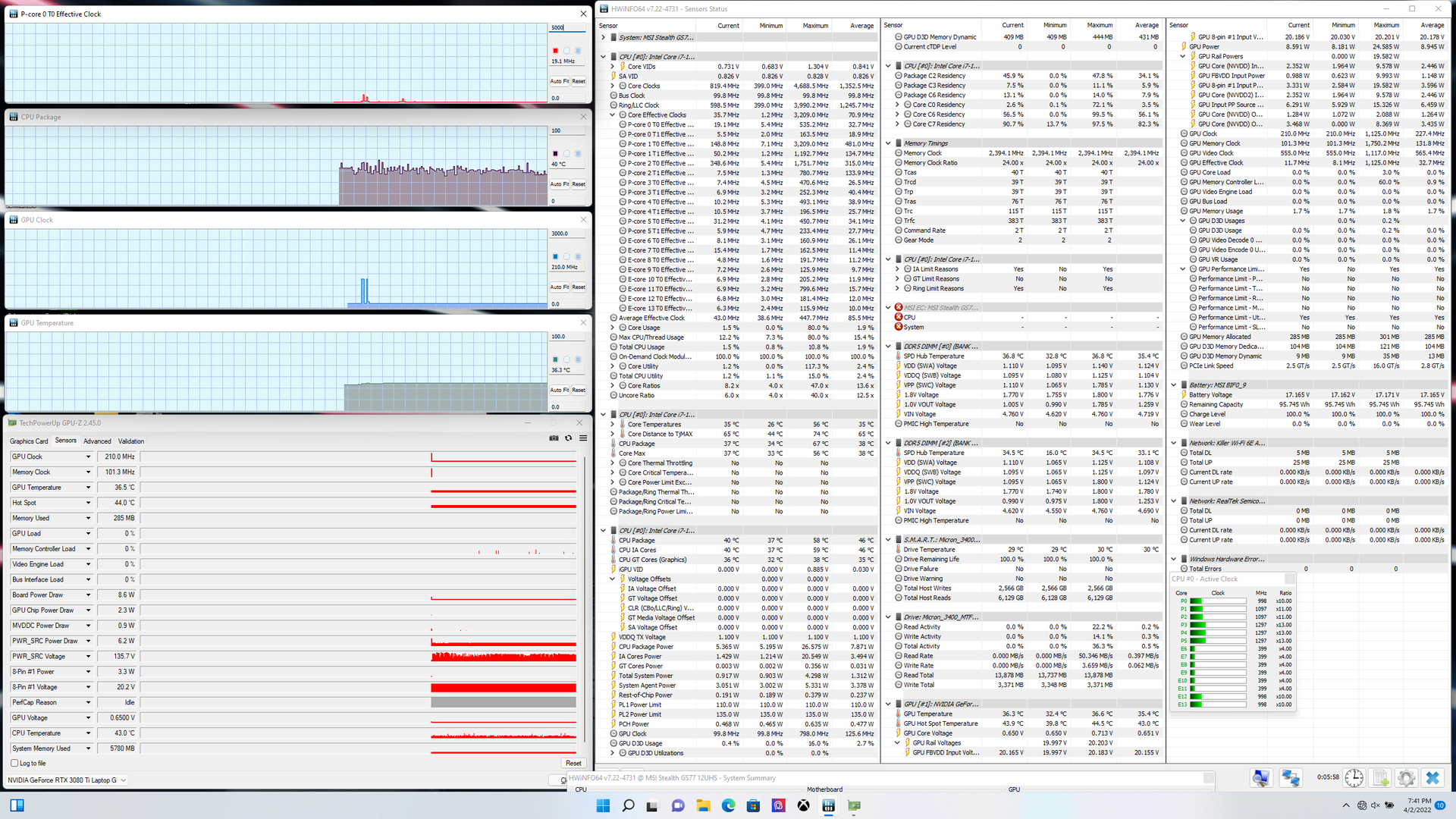
Task: Click the HWiNFO network monitors icon
Action: coord(1290,778)
